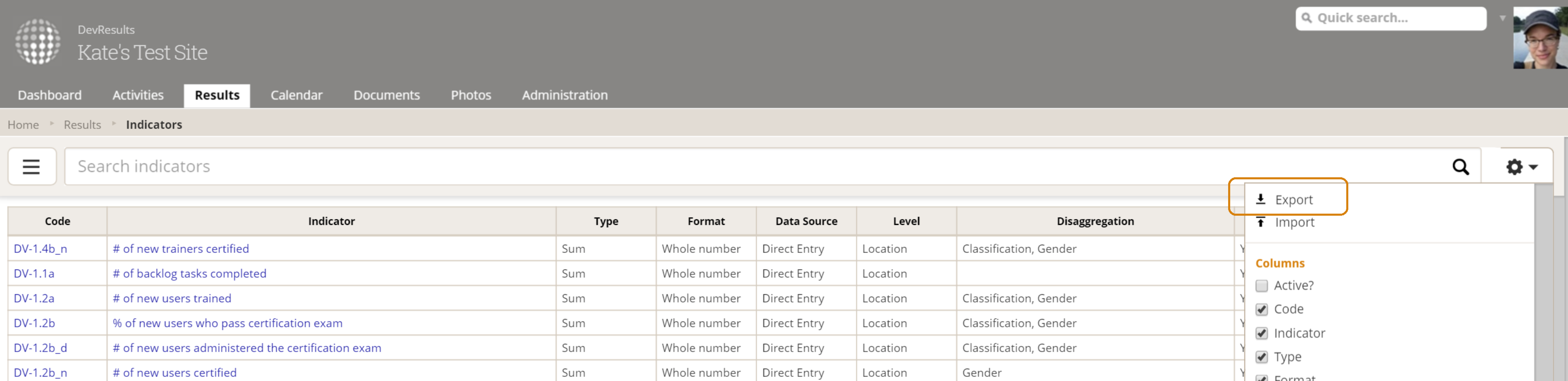
Task: Select the Results tab
Action: tap(217, 95)
